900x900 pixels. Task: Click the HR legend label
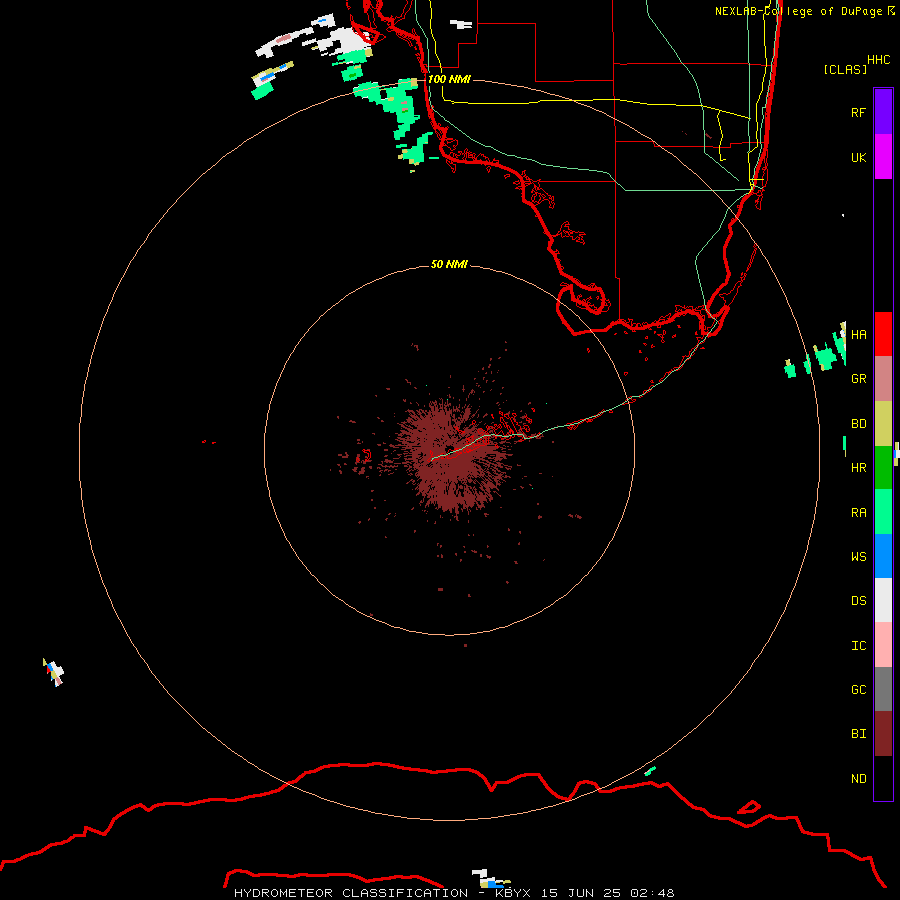[x=858, y=468]
